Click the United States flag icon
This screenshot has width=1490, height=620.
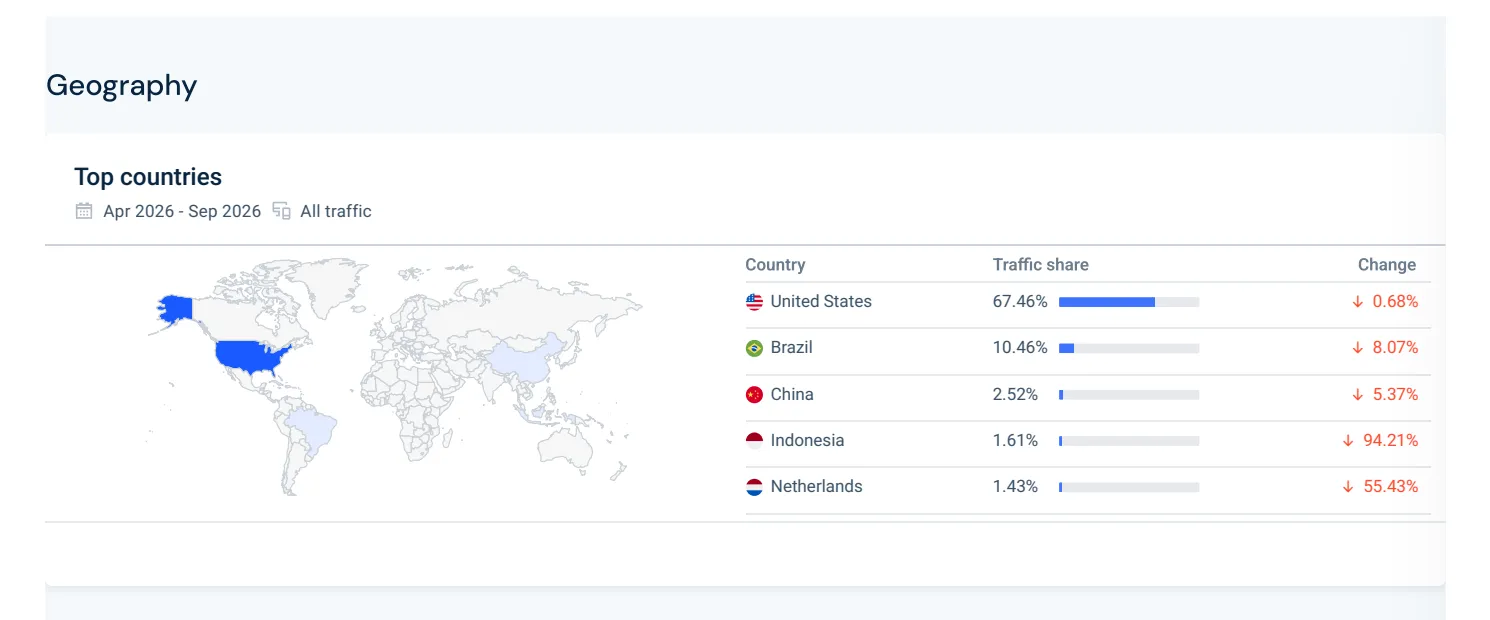[x=754, y=302]
